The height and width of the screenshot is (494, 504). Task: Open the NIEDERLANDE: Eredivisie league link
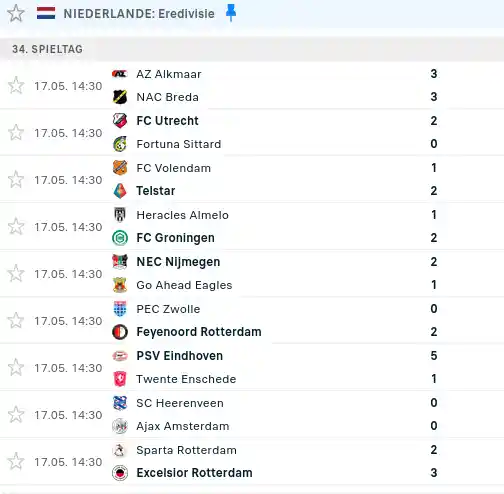pos(139,14)
